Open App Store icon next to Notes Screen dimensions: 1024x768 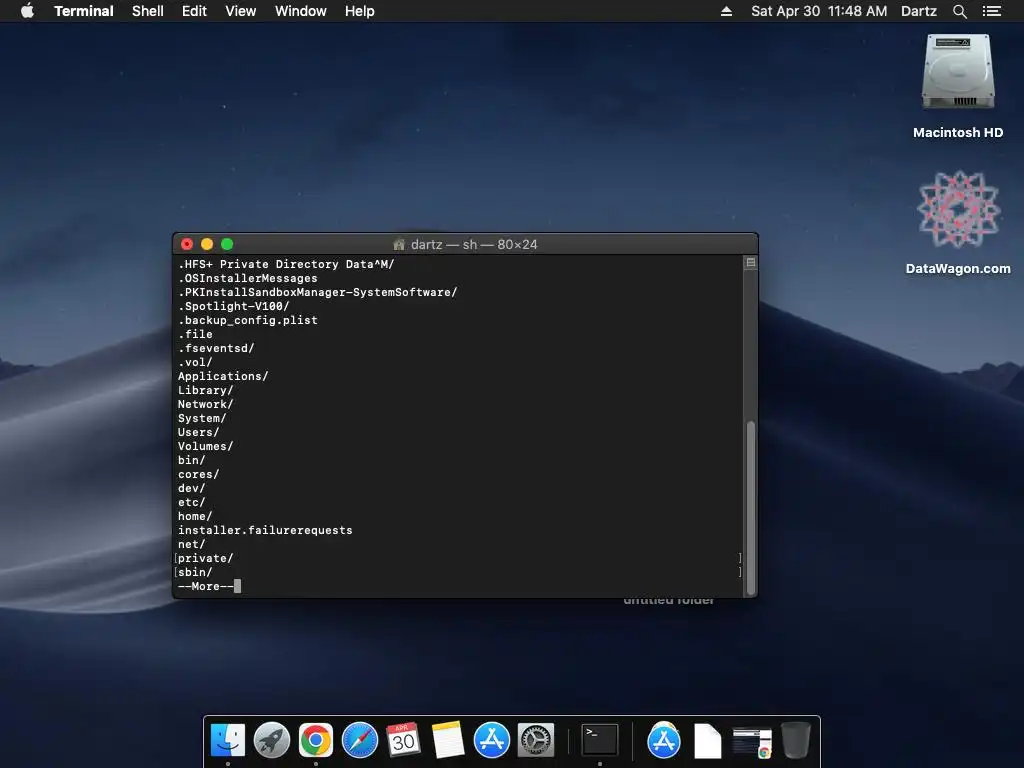point(491,741)
